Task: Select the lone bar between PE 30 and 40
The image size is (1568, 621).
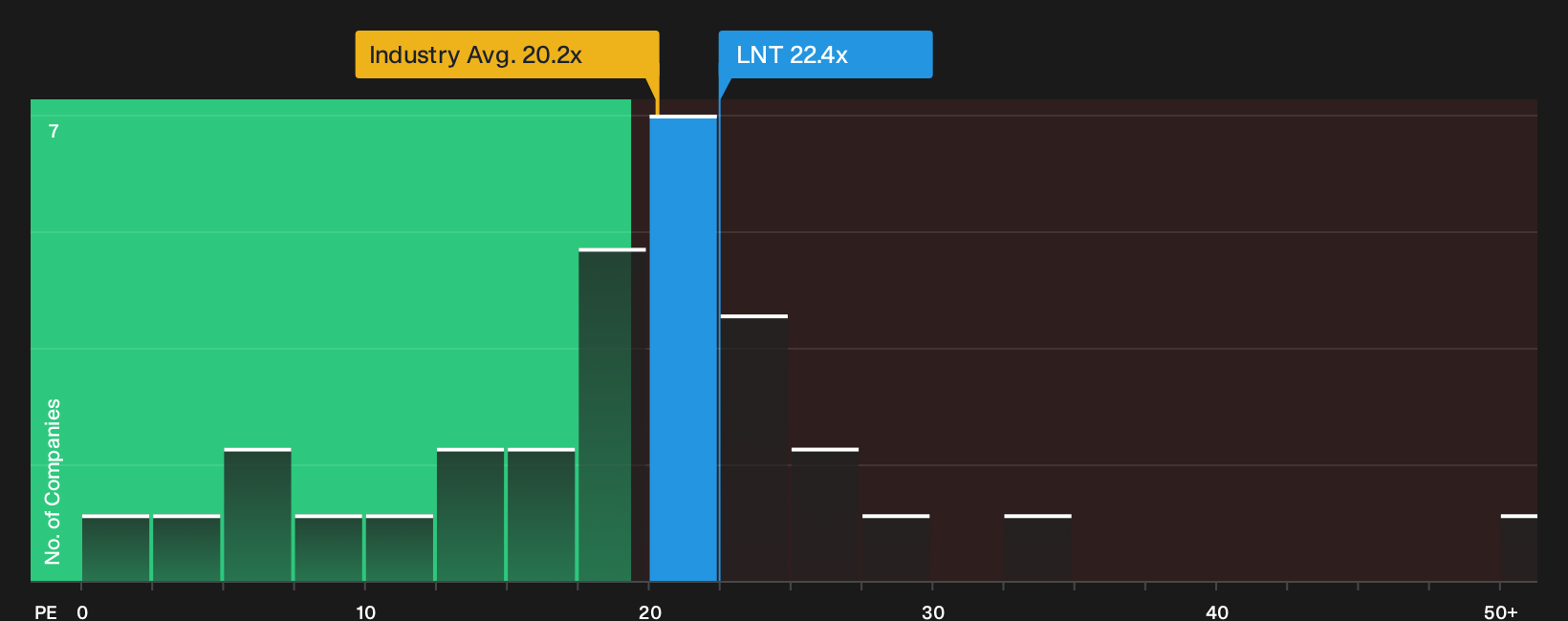Action: (x=1038, y=548)
